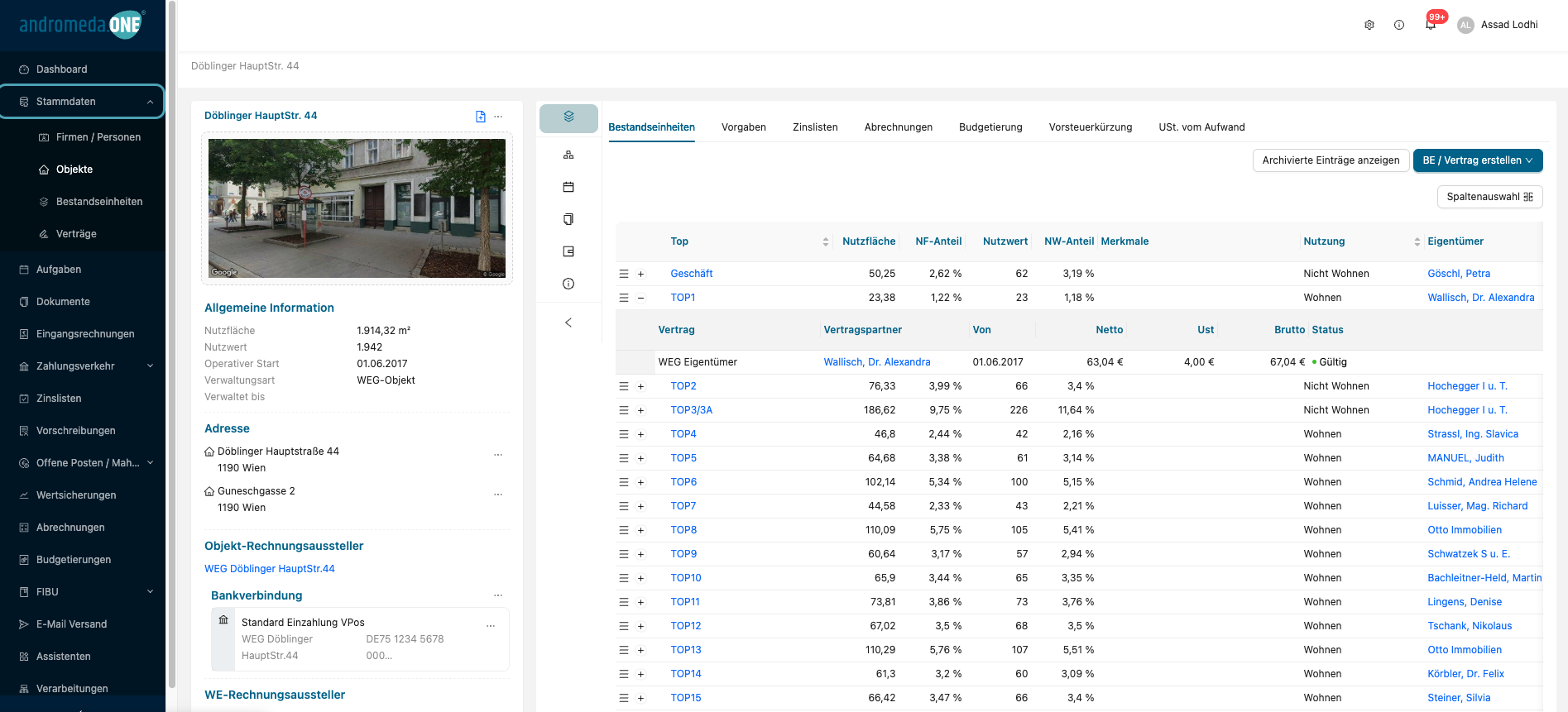Select the hierarchy icon in the vertical toolbar
1568x712 pixels.
click(568, 155)
